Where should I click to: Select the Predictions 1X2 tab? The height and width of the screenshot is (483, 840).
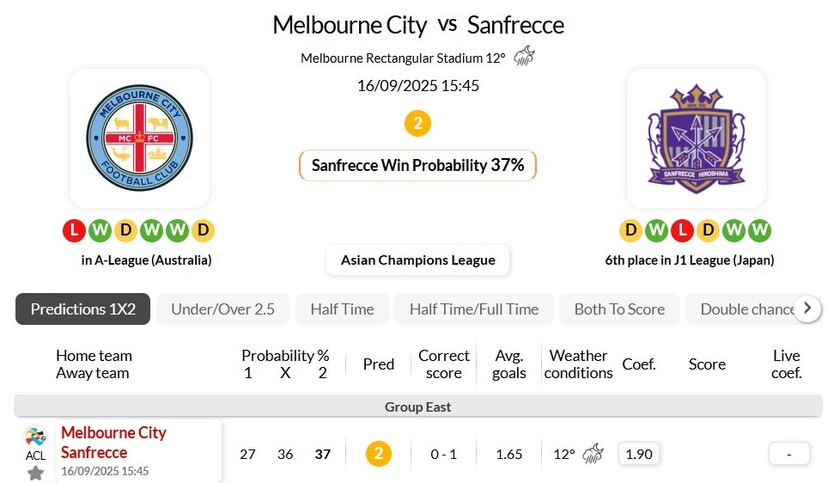tap(83, 309)
